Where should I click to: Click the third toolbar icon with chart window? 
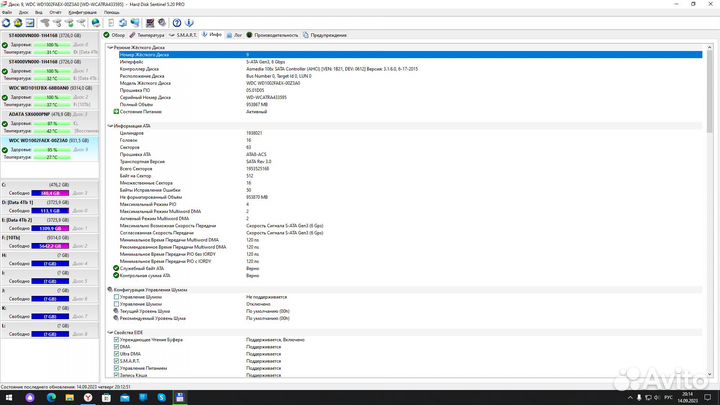(30, 22)
